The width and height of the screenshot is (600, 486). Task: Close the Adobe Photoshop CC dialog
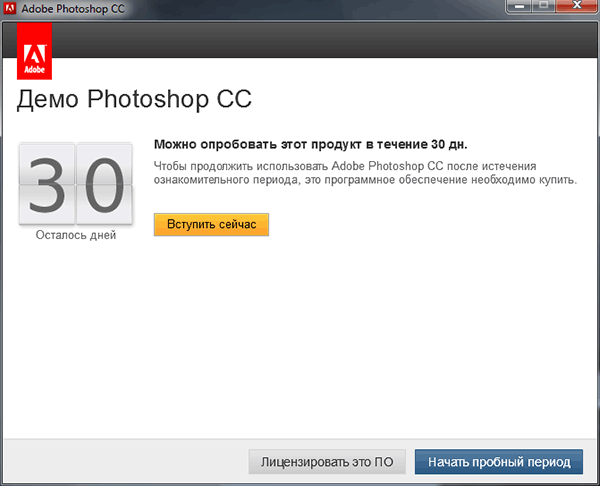click(x=577, y=7)
